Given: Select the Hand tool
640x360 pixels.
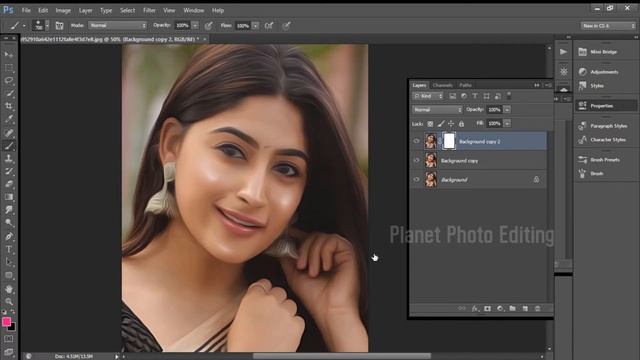Looking at the screenshot, I should click(x=9, y=289).
